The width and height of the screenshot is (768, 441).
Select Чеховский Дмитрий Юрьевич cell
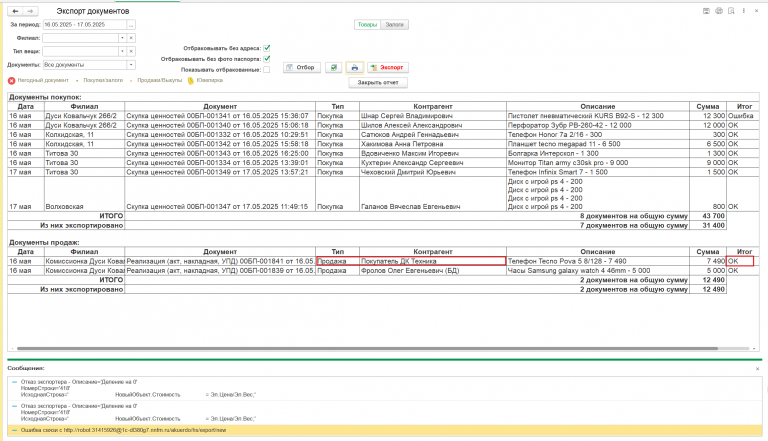432,172
